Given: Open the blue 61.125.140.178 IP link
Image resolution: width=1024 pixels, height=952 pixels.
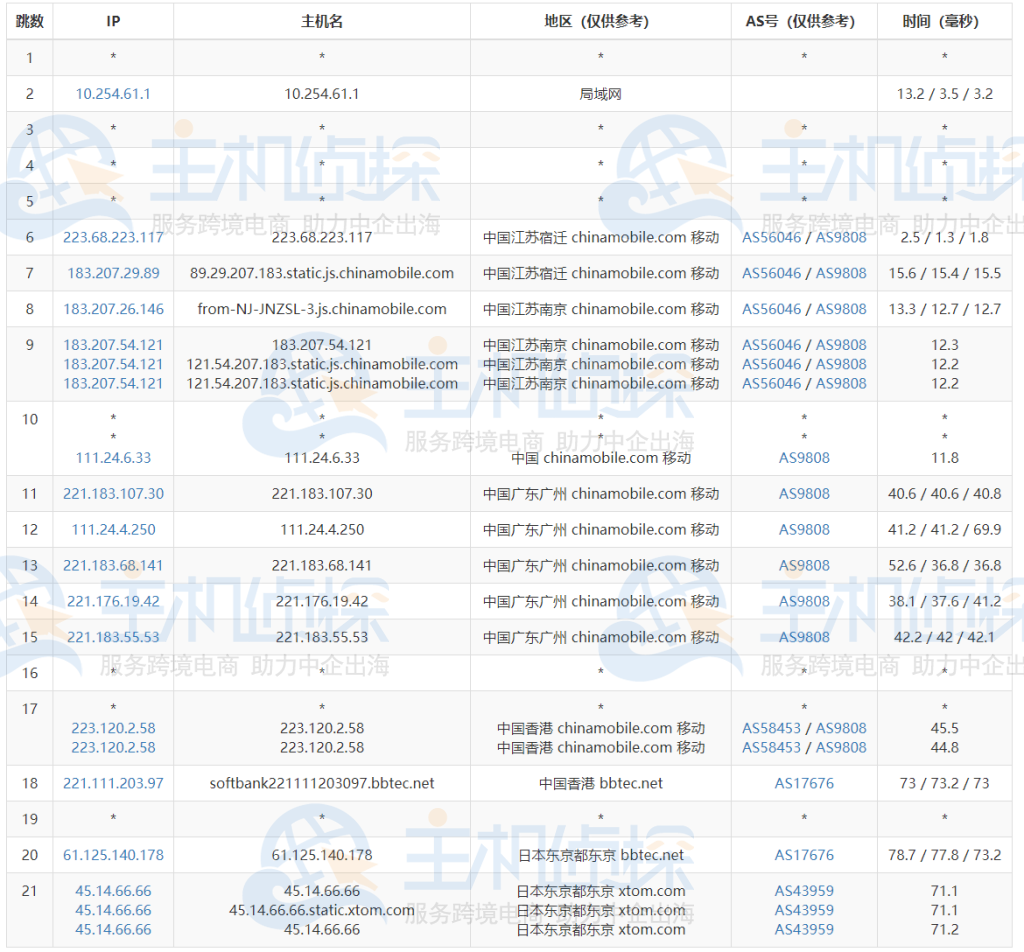Looking at the screenshot, I should [113, 855].
